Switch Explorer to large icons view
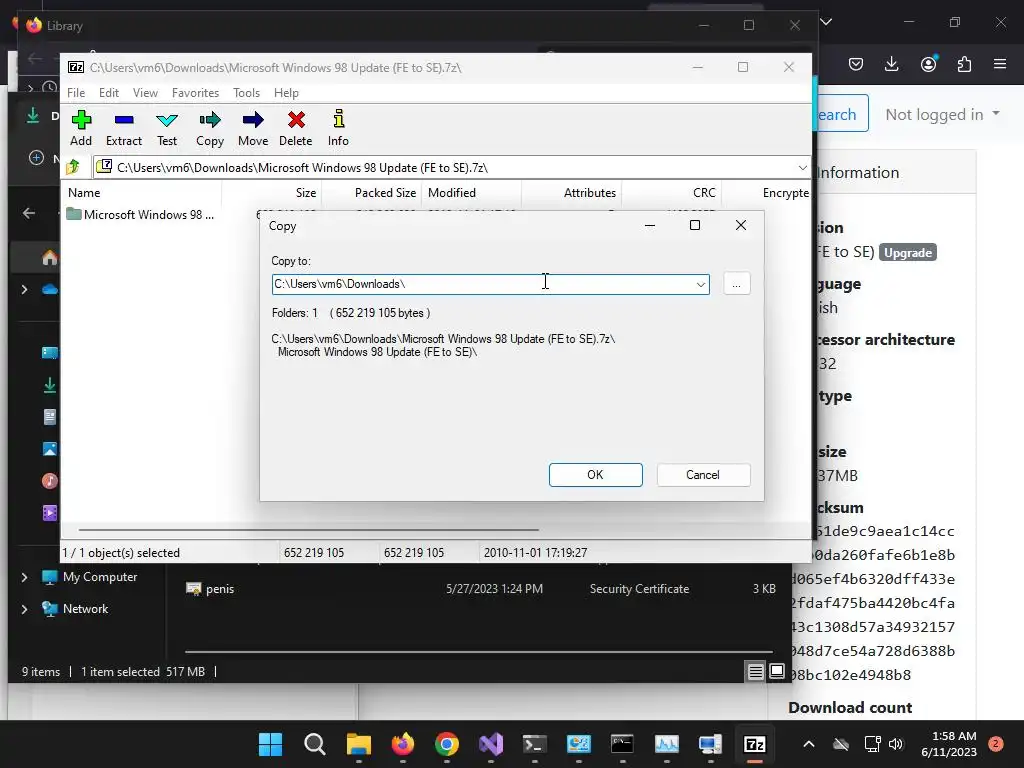1024x768 pixels. (777, 671)
